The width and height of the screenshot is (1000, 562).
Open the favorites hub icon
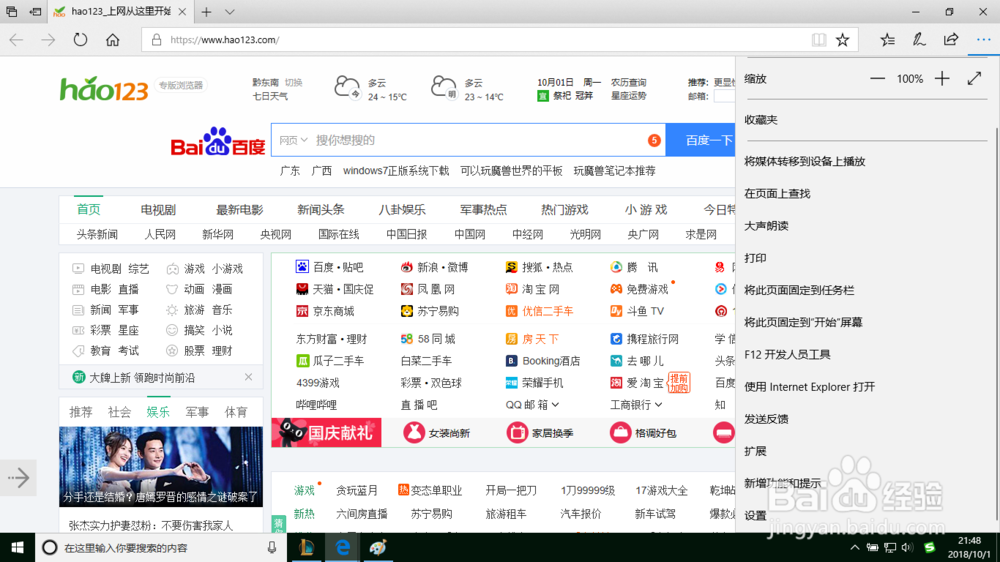click(887, 40)
